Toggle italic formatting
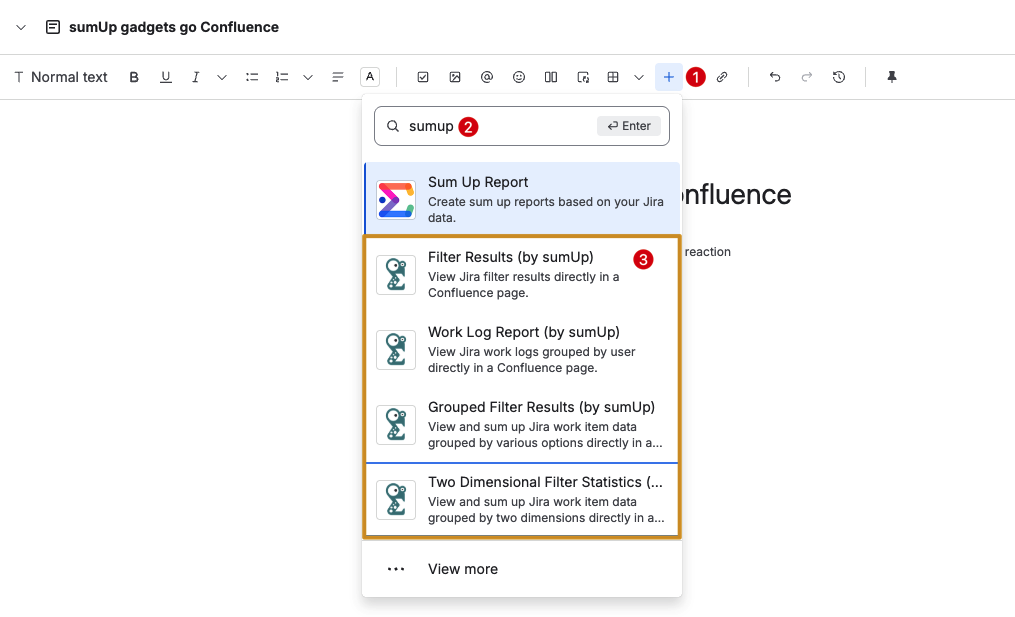The height and width of the screenshot is (617, 1015). click(x=195, y=77)
